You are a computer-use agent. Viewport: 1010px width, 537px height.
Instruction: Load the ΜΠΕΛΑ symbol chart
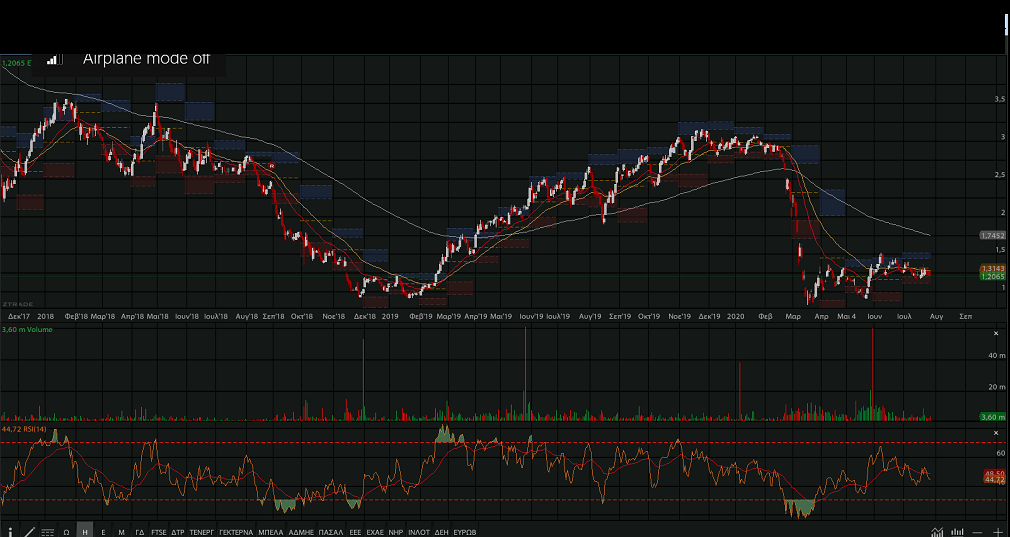point(270,531)
